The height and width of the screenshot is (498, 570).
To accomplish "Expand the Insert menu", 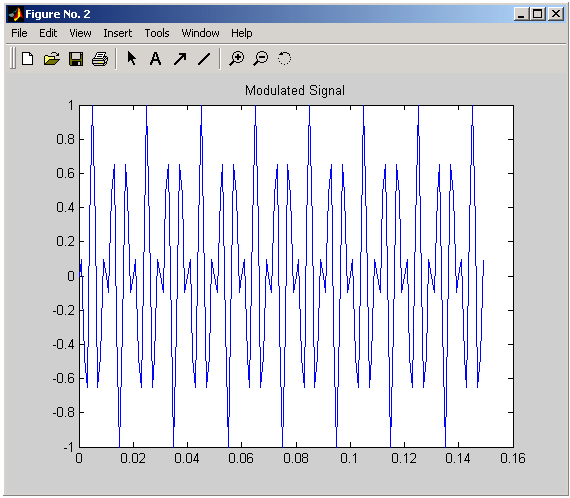I will 118,33.
